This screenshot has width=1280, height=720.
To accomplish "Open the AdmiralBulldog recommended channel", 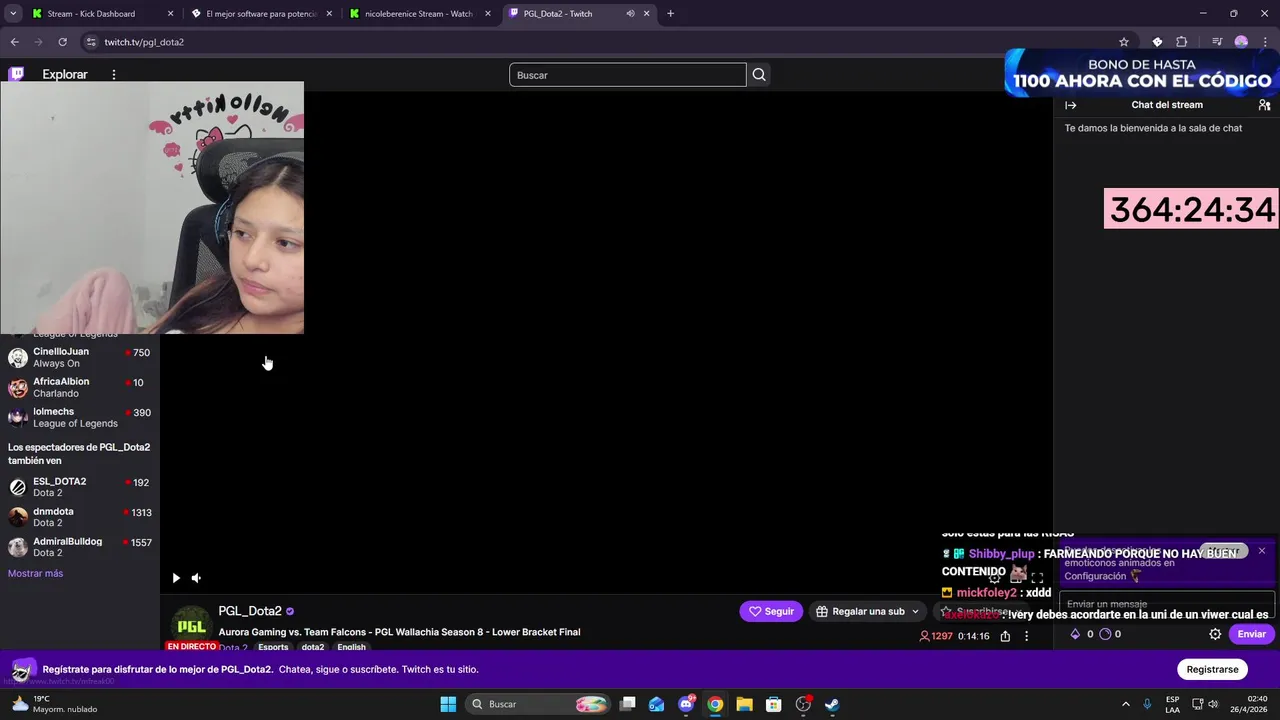I will (x=79, y=547).
